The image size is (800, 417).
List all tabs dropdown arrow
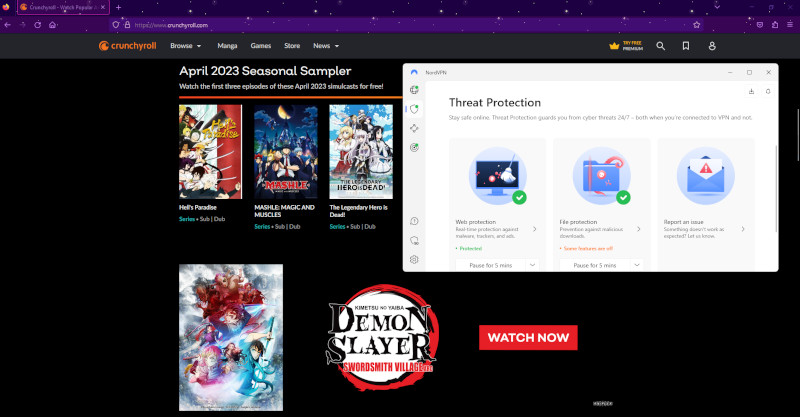[x=717, y=7]
